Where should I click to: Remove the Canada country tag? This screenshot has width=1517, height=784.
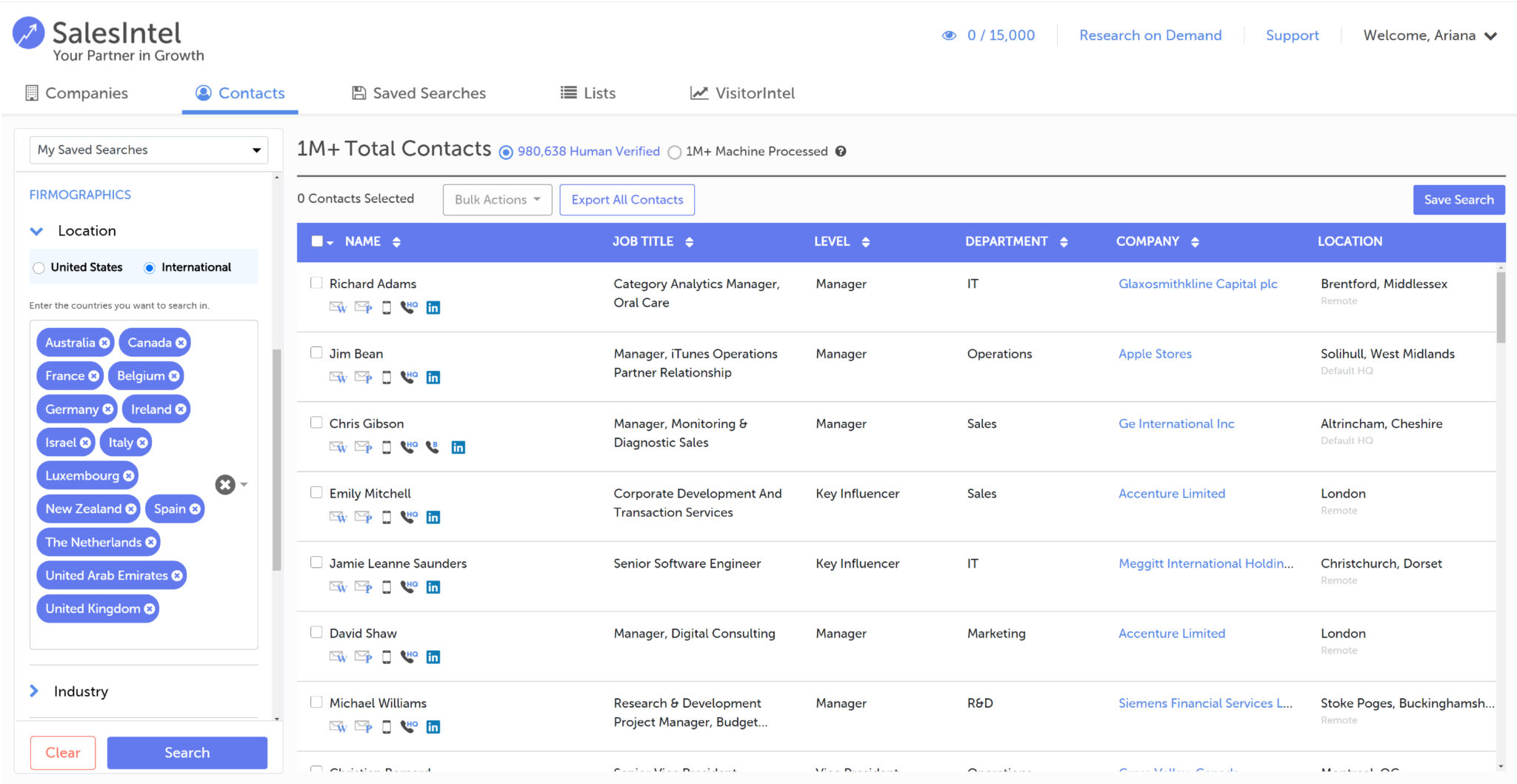[x=181, y=343]
